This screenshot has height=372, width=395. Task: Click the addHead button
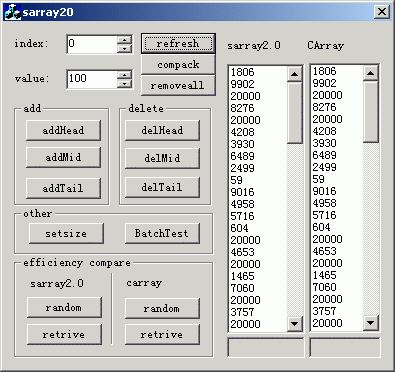[x=63, y=130]
